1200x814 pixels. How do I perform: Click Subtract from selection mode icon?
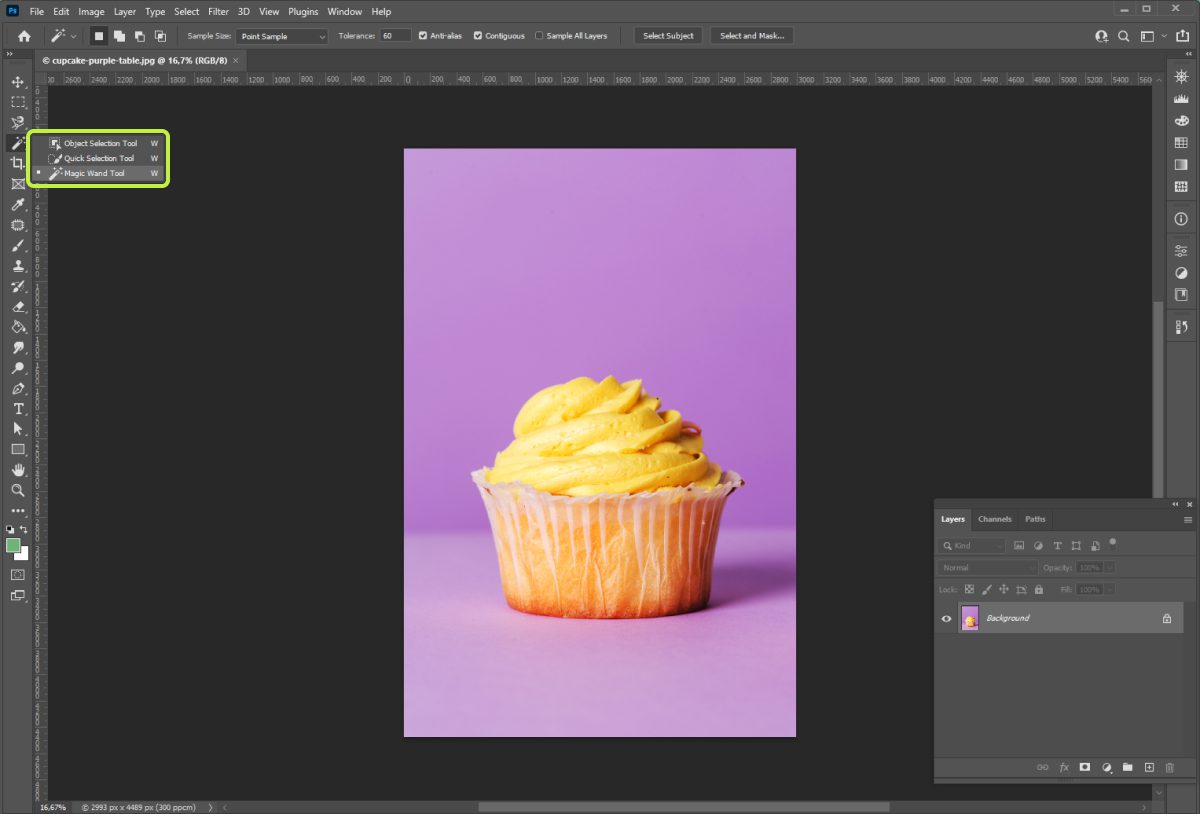coord(140,36)
